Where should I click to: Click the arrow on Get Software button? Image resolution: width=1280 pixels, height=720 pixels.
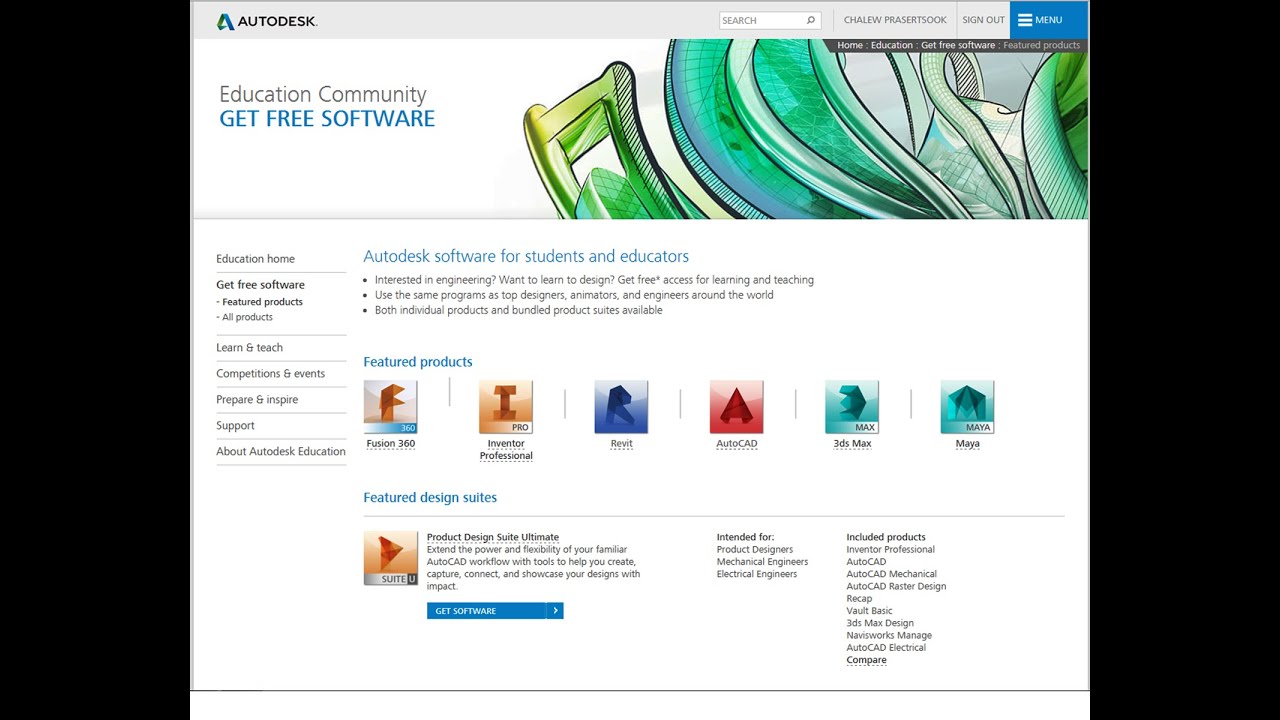click(x=555, y=611)
